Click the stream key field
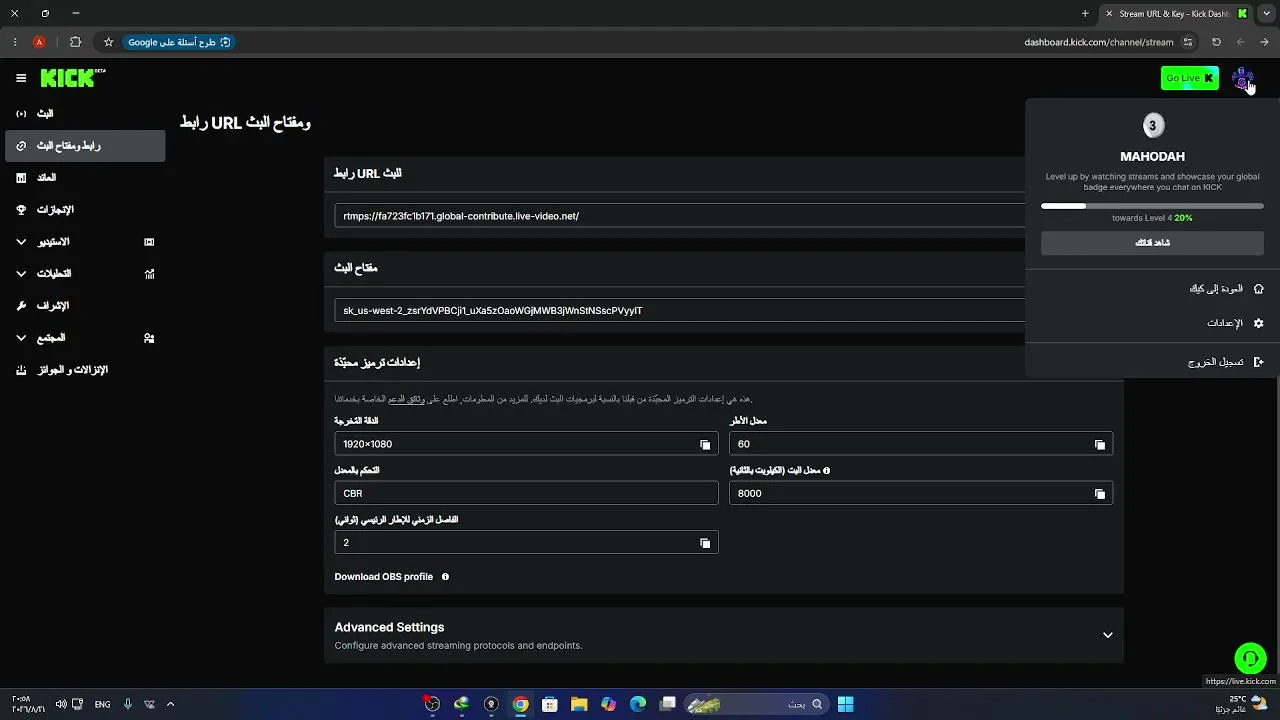Viewport: 1280px width, 720px height. pyautogui.click(x=680, y=311)
